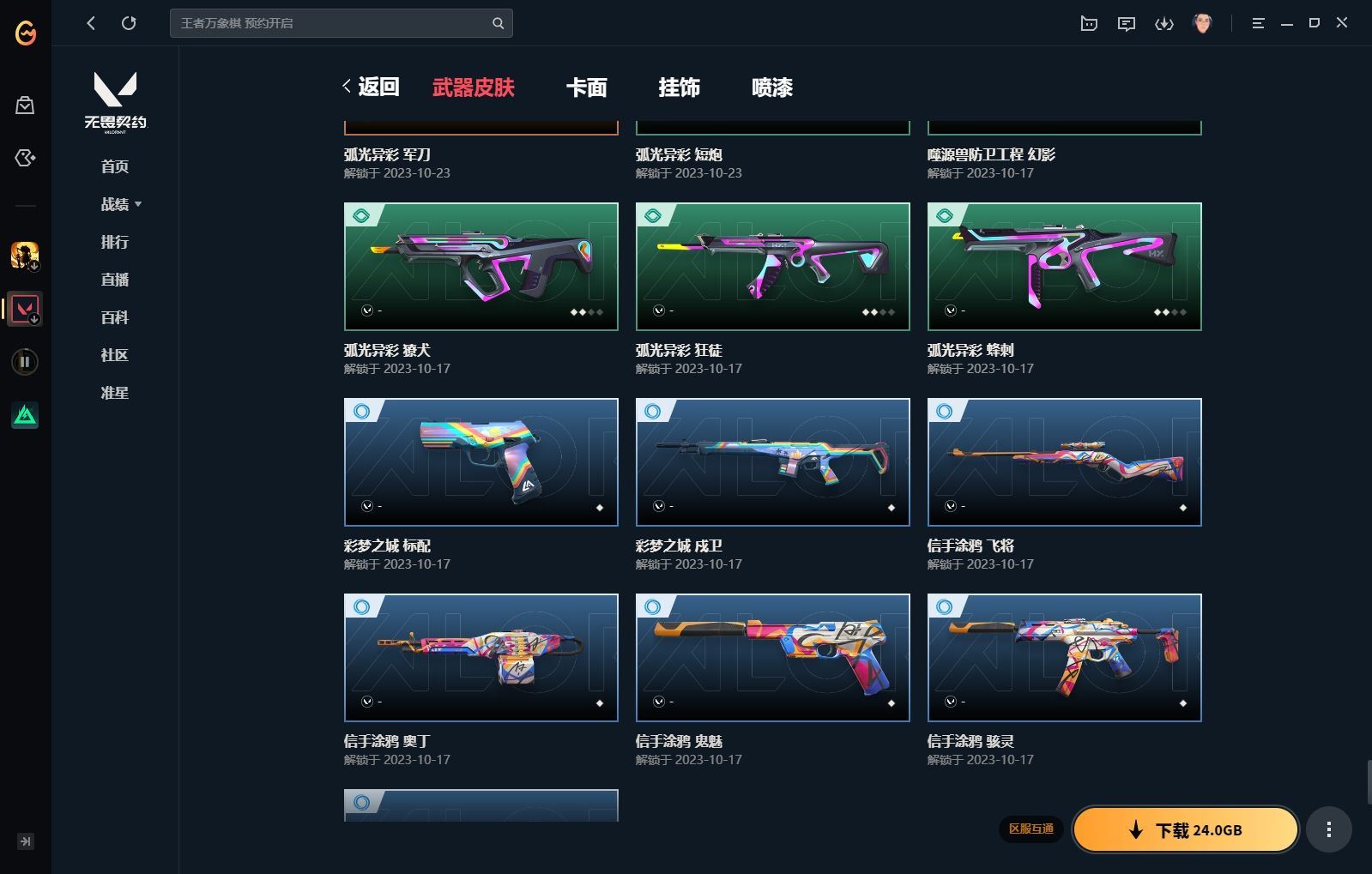The image size is (1372, 874).
Task: Select the Valorant game icon in sidebar
Action: 25,309
